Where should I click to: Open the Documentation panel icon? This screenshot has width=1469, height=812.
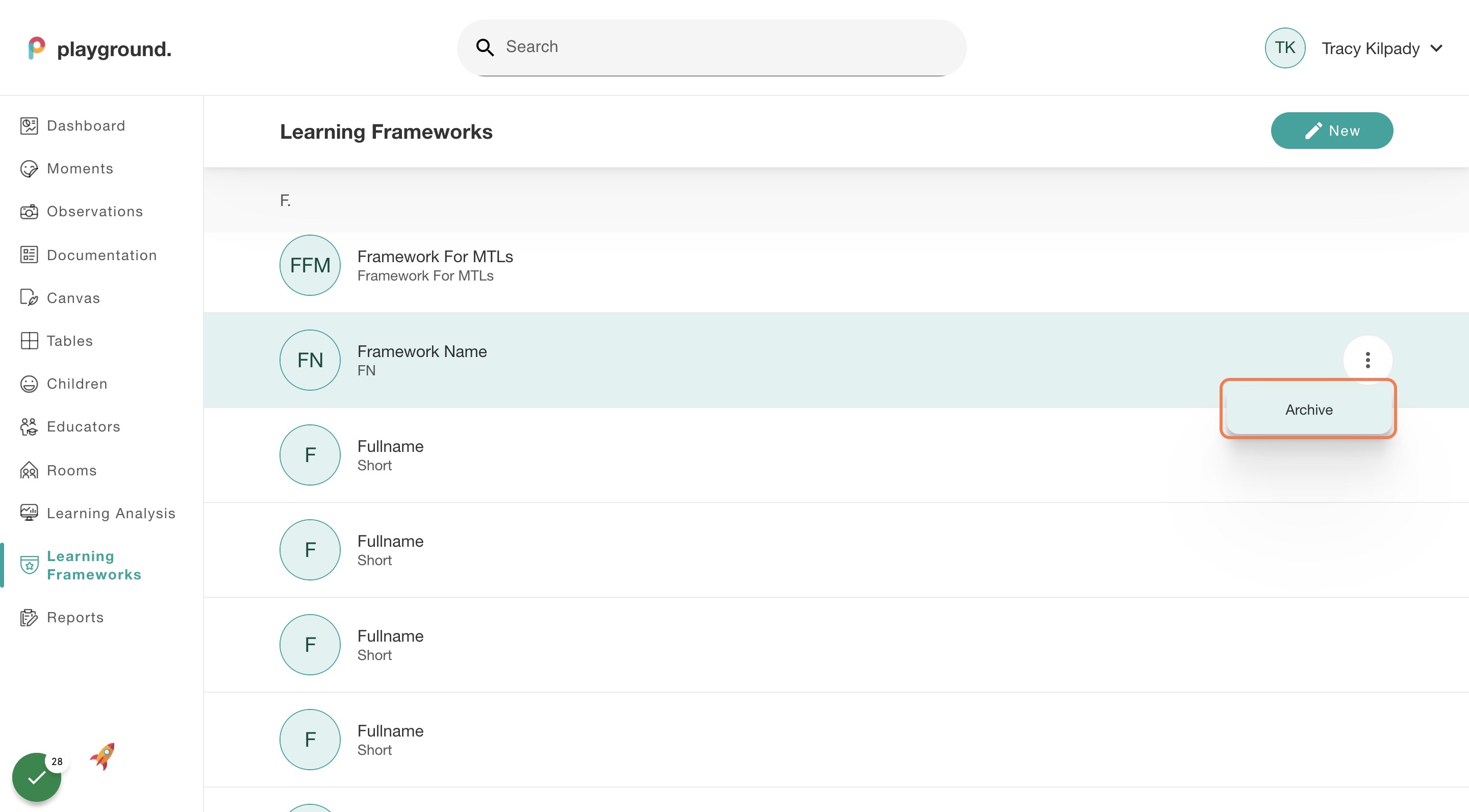click(x=30, y=255)
